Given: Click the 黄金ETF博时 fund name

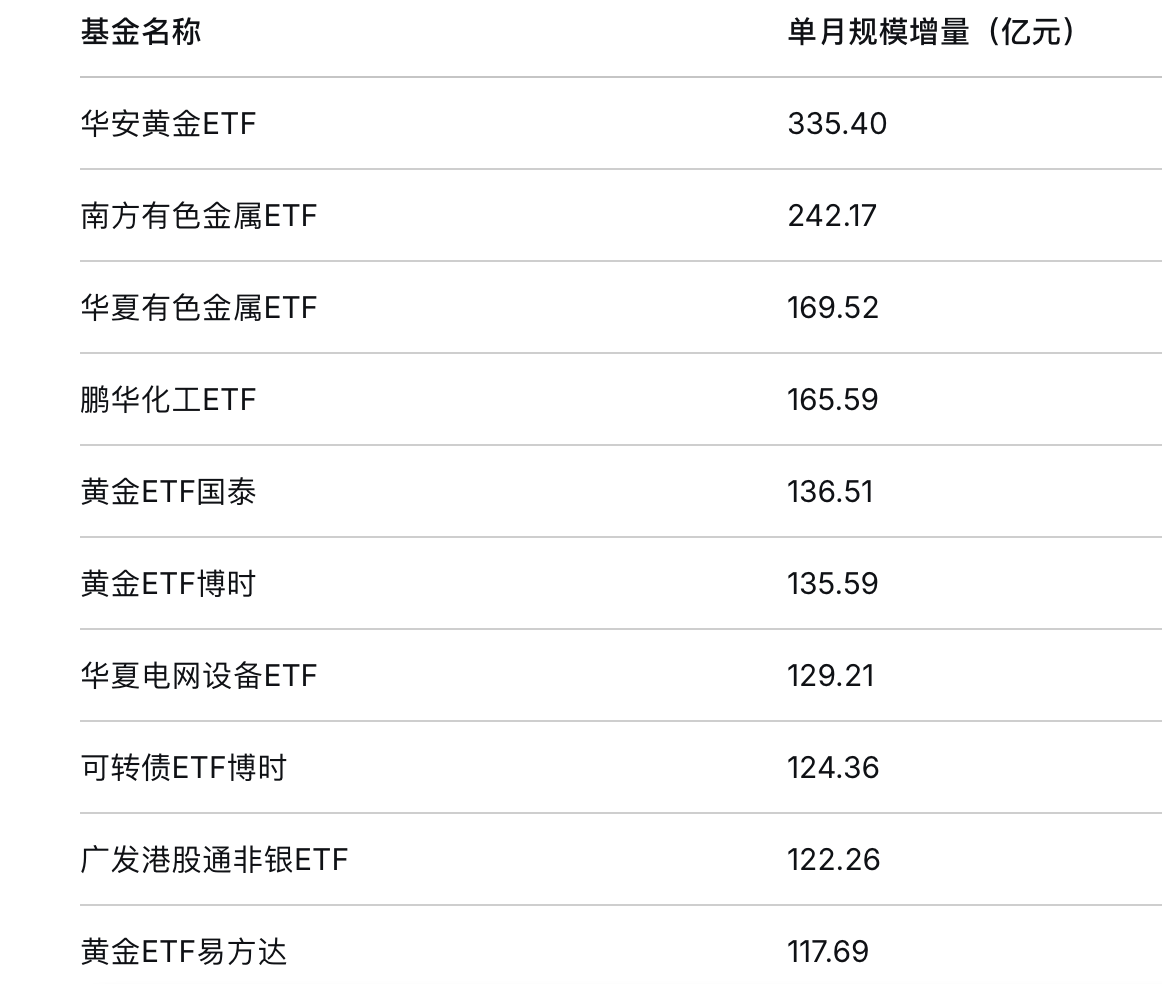Looking at the screenshot, I should click(x=168, y=584).
